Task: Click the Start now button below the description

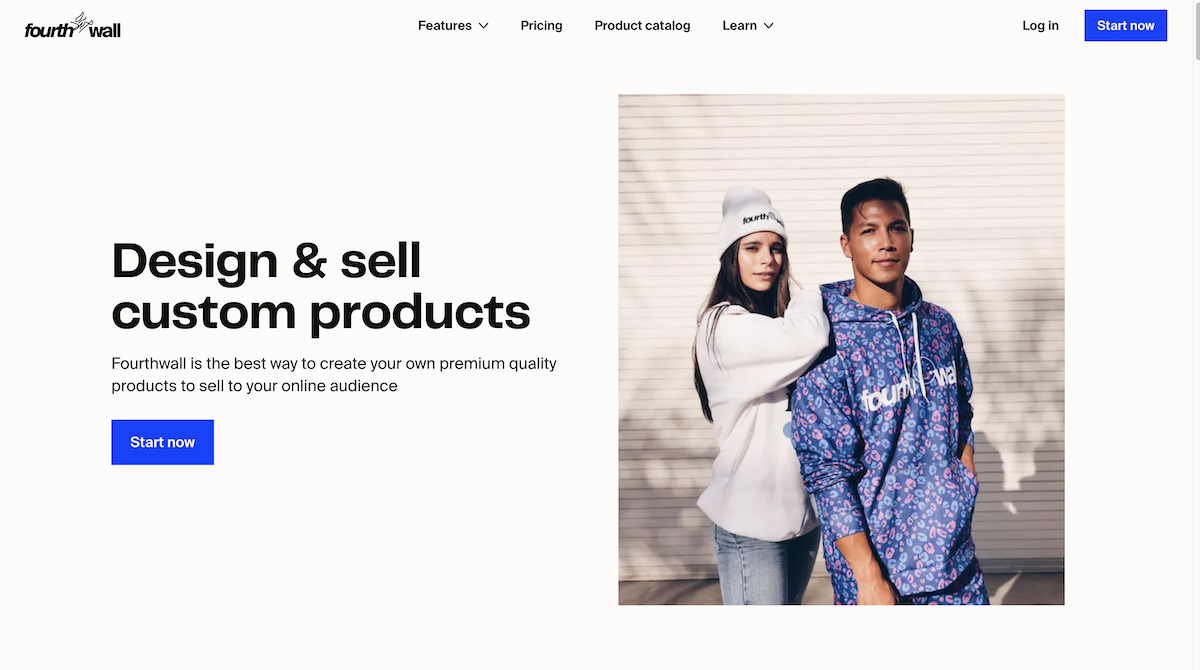Action: click(162, 442)
